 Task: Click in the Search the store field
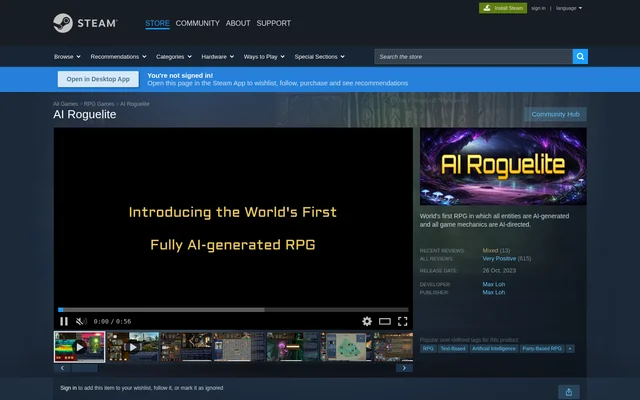[x=473, y=56]
